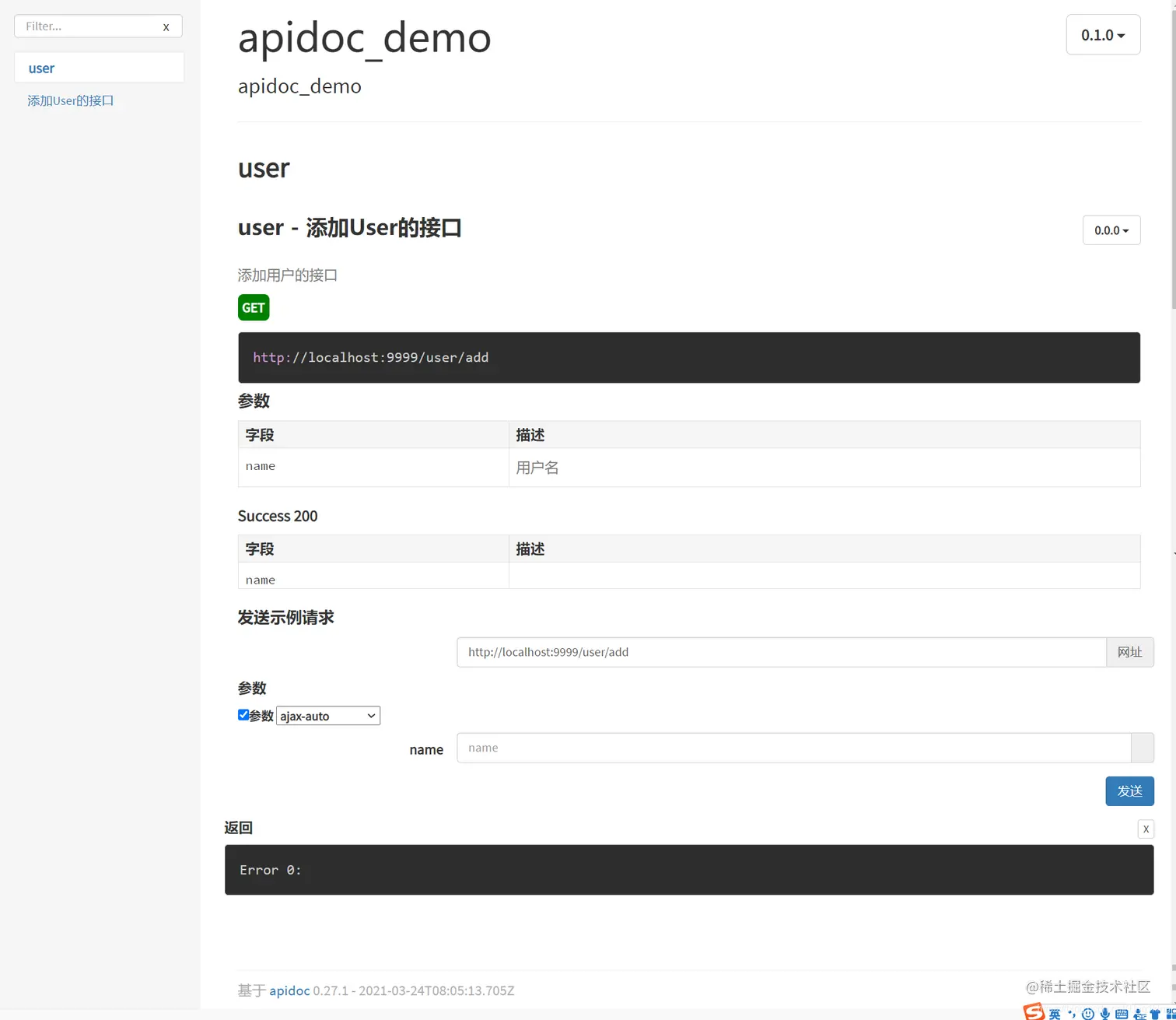Click the Success 200 heading
The image size is (1176, 1020).
click(278, 516)
